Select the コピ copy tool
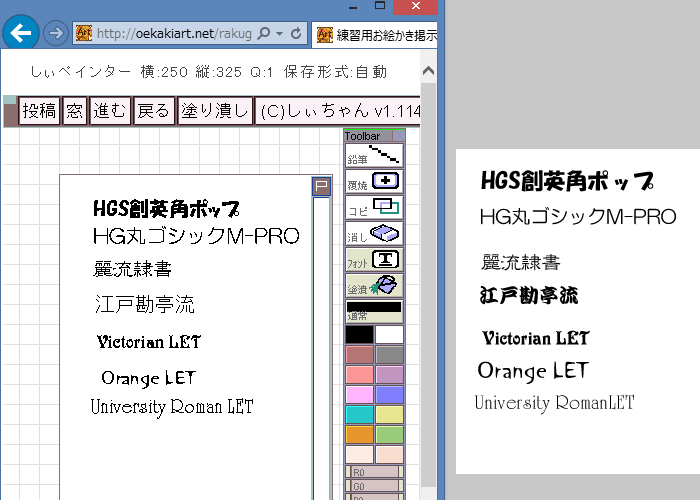Screen dimensions: 700x500 (374, 207)
